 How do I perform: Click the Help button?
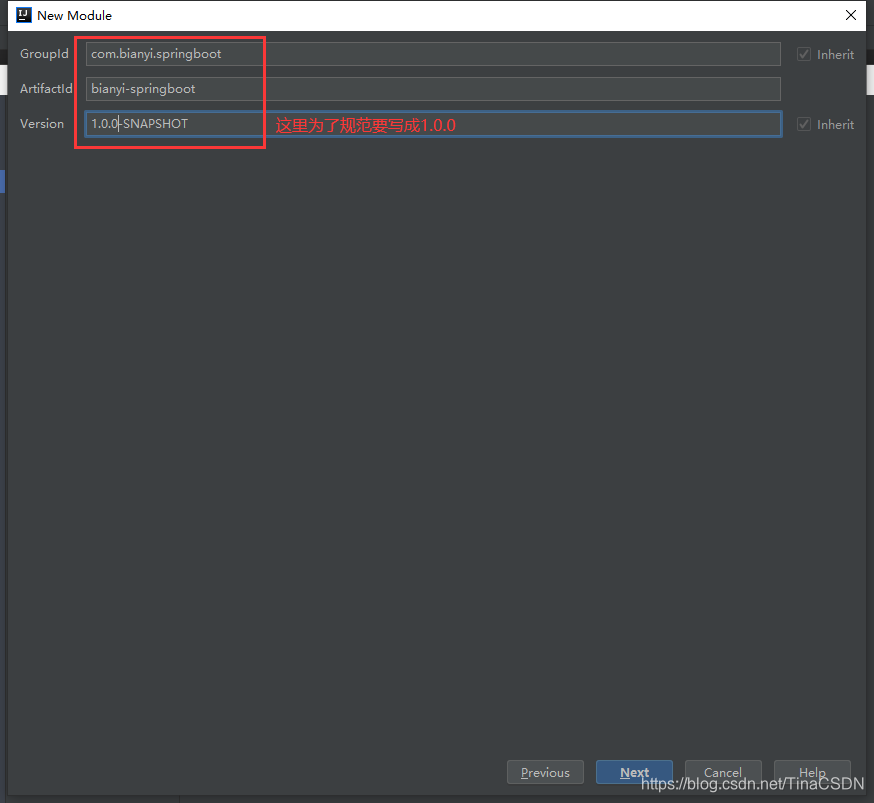pos(812,772)
